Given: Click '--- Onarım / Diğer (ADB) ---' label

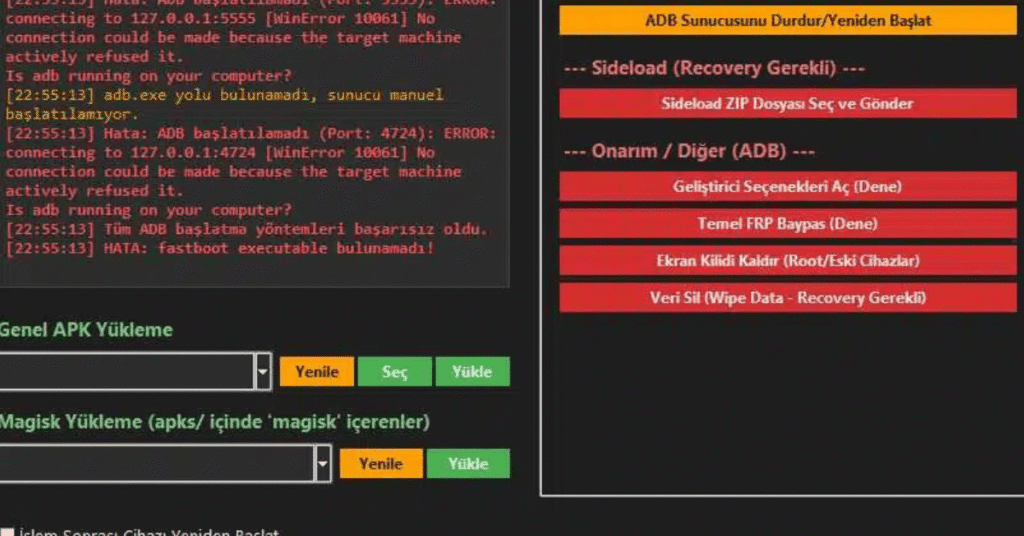Looking at the screenshot, I should [x=689, y=151].
